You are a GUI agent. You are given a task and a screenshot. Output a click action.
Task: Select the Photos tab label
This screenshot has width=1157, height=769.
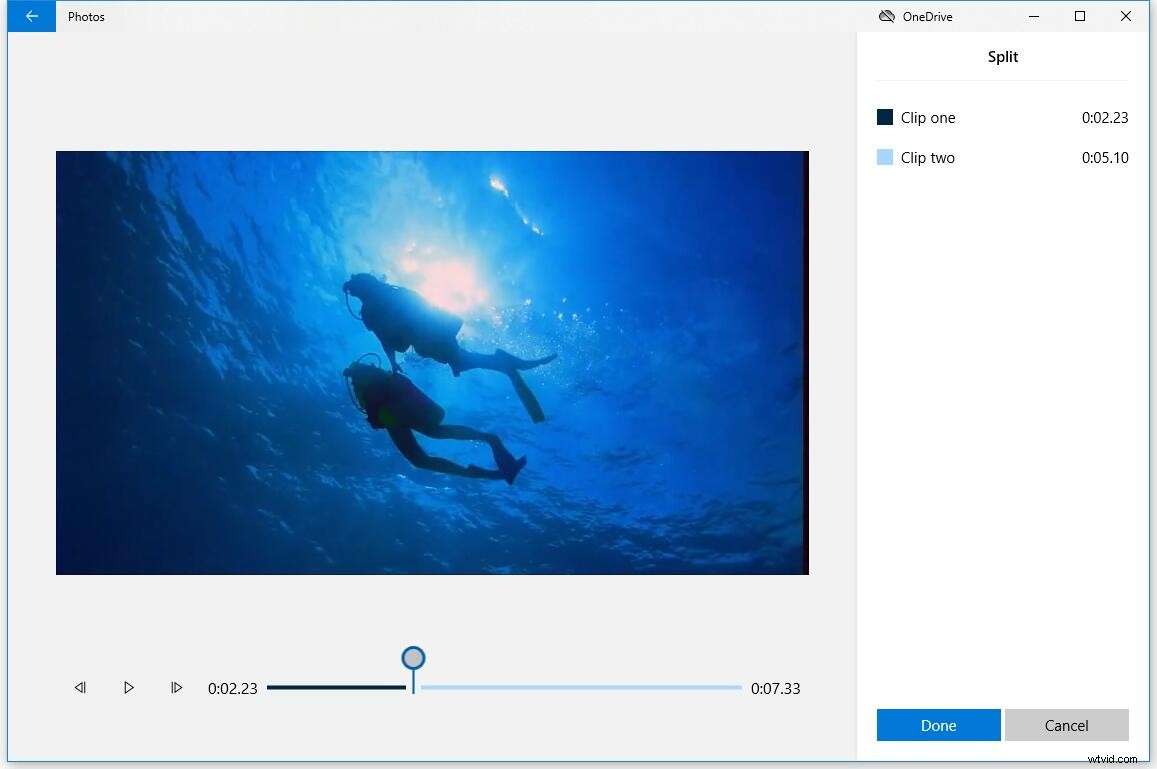pos(86,16)
